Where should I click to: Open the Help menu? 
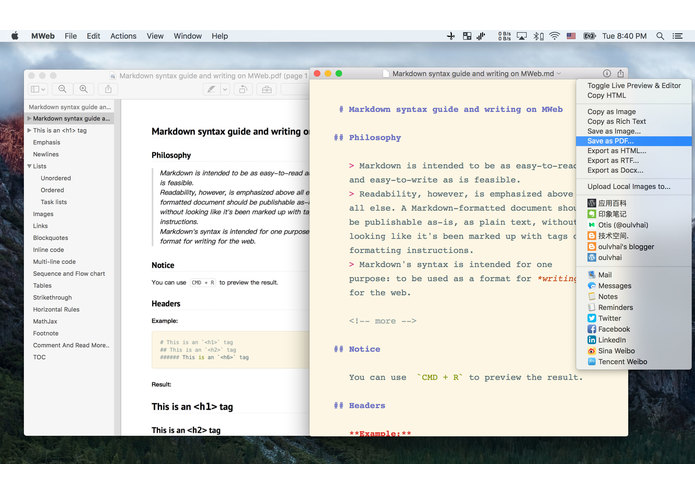point(219,36)
